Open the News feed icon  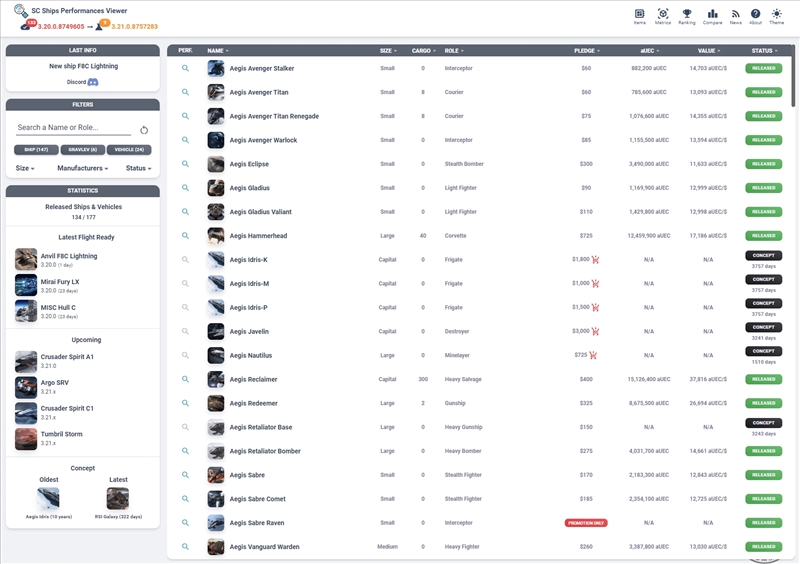735,14
